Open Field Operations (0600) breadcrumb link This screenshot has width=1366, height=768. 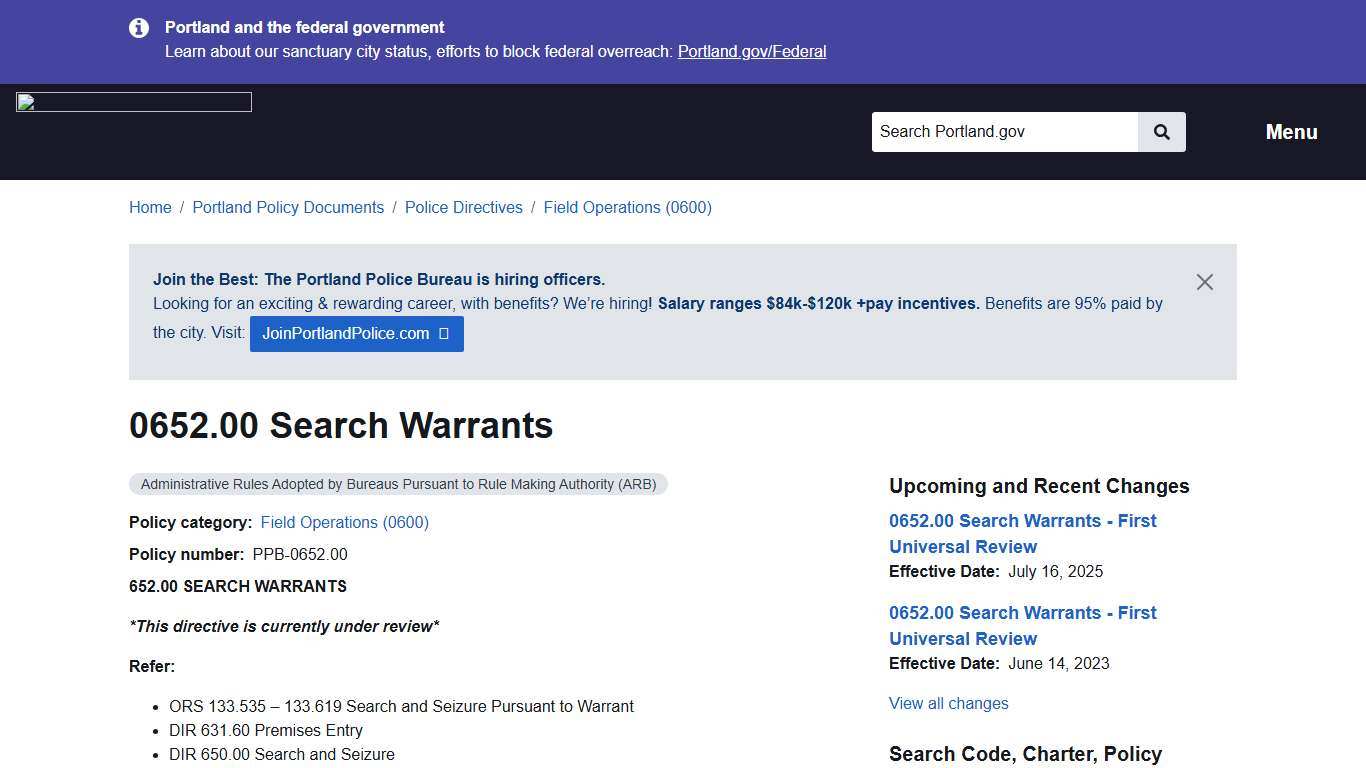tap(627, 207)
